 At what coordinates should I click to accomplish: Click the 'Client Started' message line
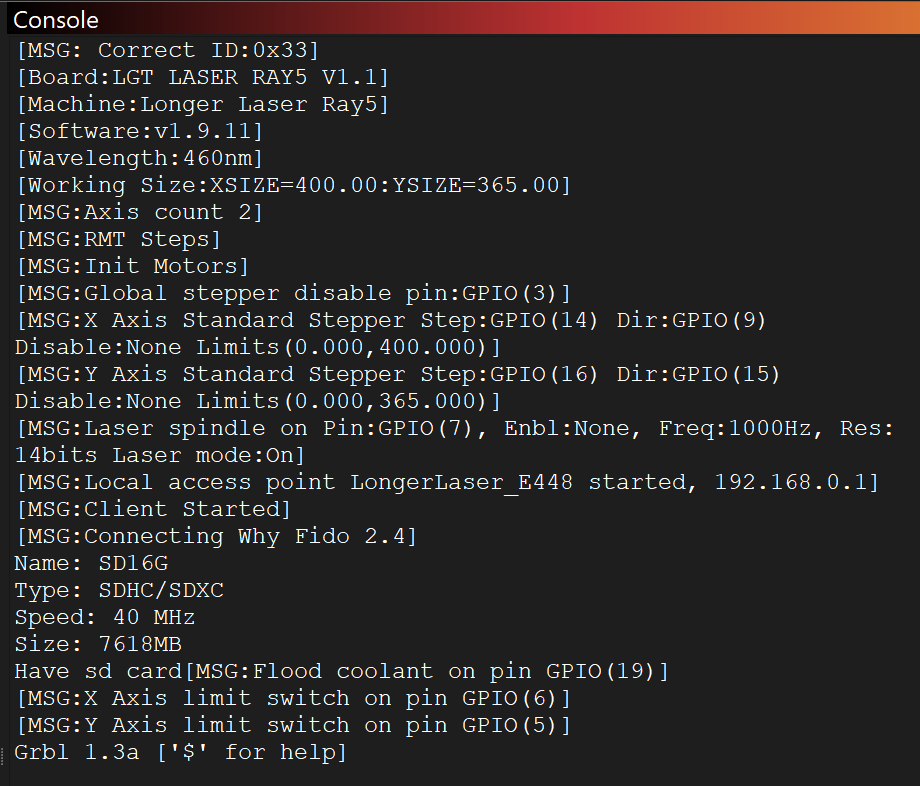[x=154, y=509]
